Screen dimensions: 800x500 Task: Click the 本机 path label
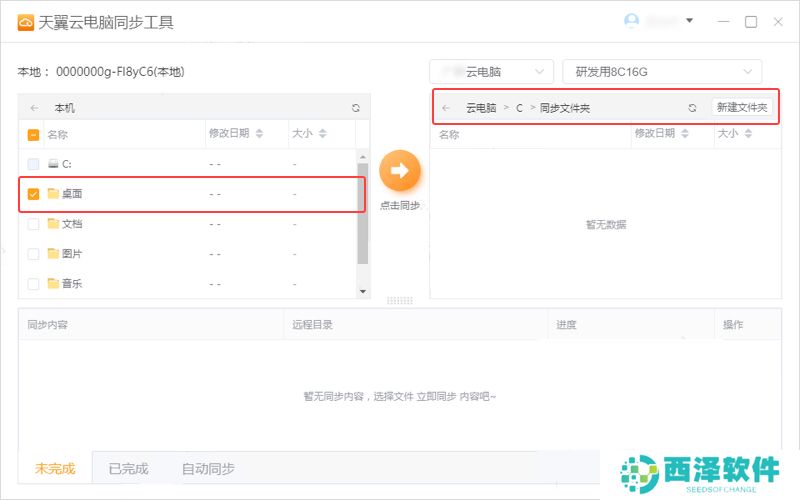64,108
